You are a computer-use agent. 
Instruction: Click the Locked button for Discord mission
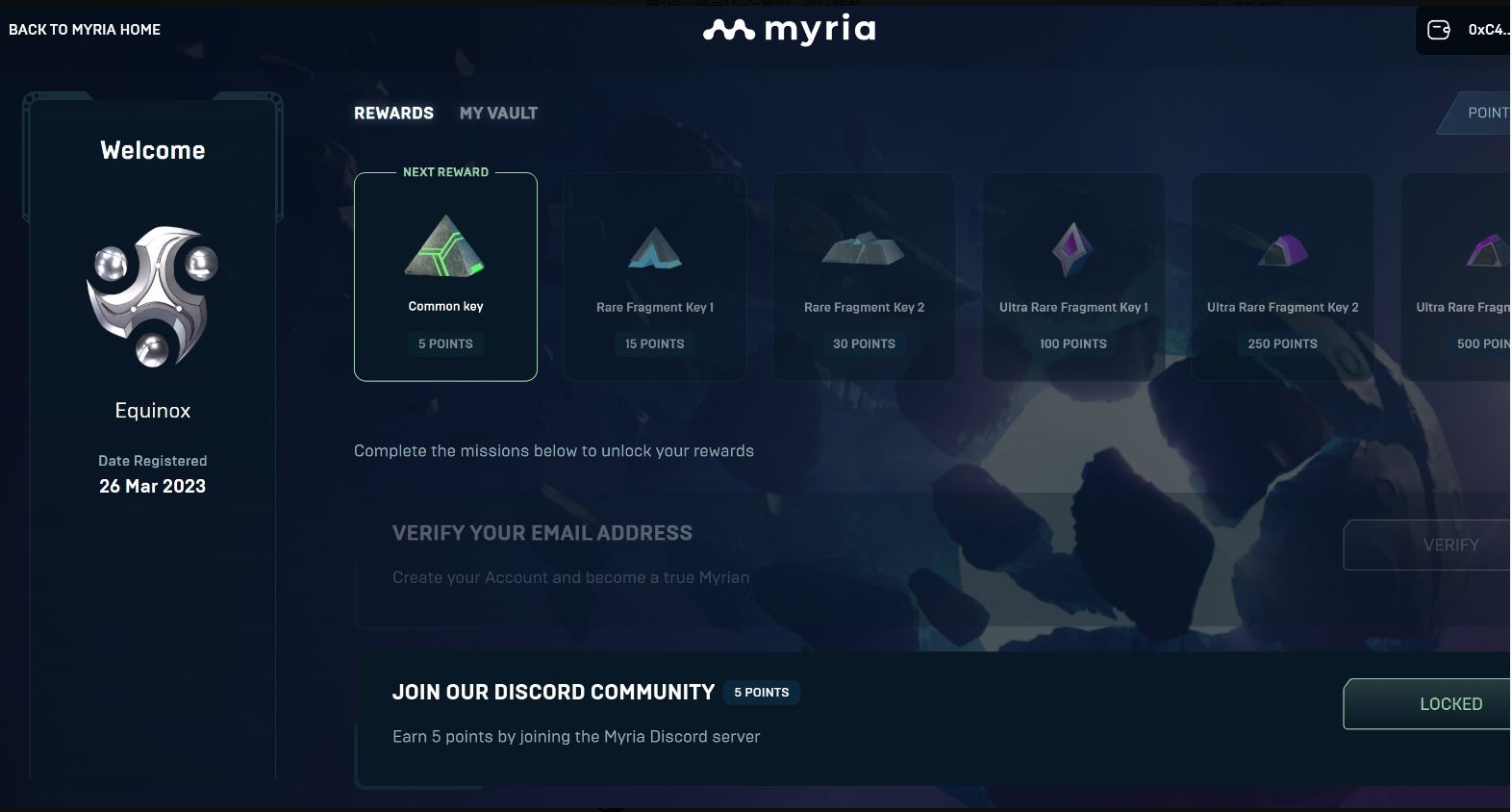coord(1427,704)
